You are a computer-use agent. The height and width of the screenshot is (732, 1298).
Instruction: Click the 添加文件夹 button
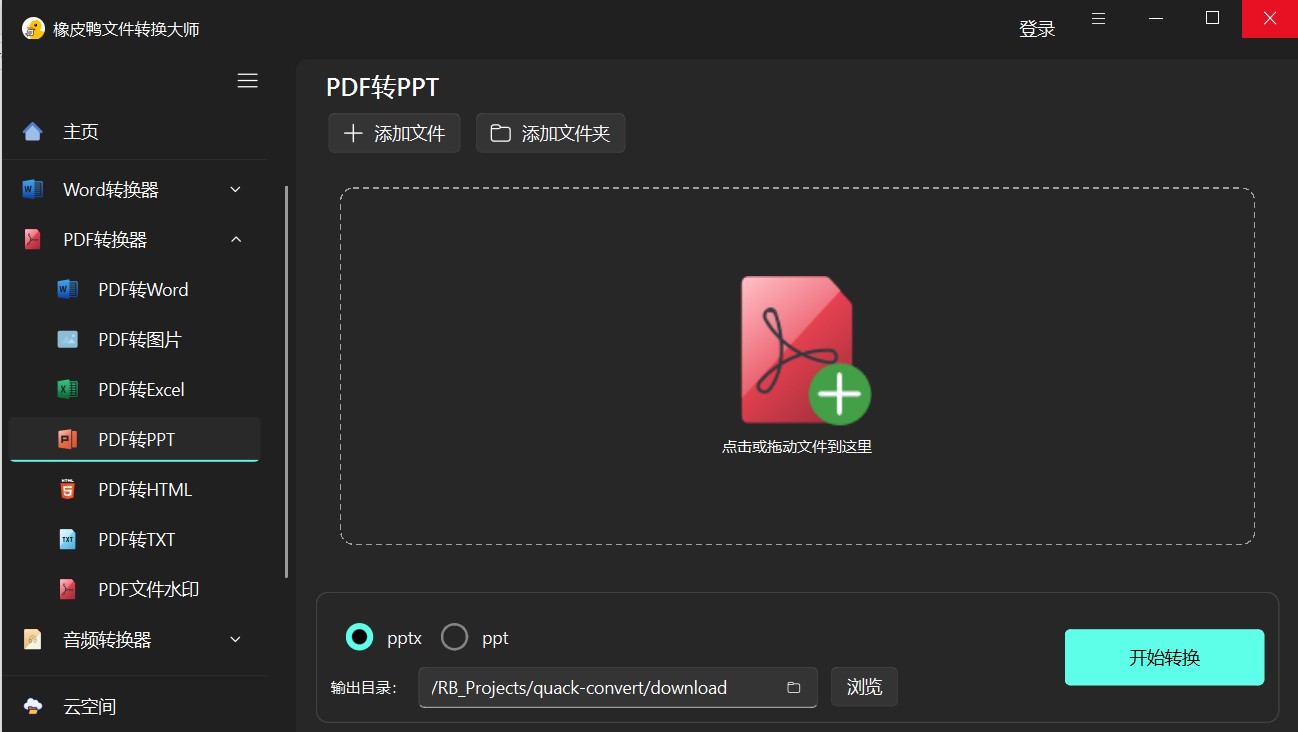550,133
